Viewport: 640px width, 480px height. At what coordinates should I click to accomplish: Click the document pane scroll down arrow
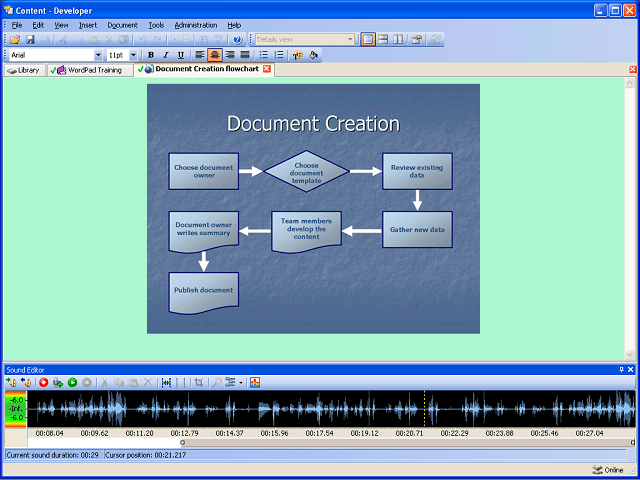click(x=630, y=355)
